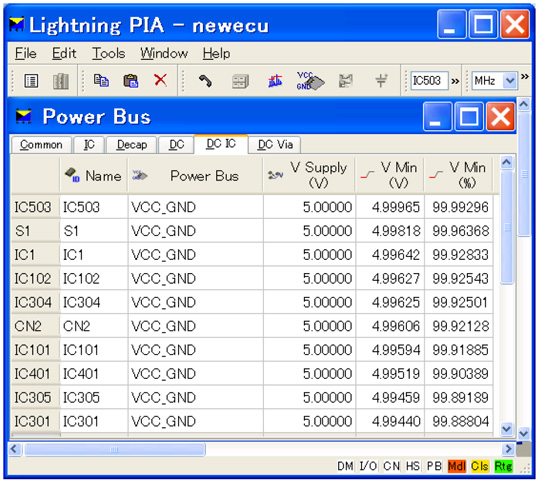The width and height of the screenshot is (540, 482).
Task: Click the green Rtg status indicator
Action: [503, 466]
